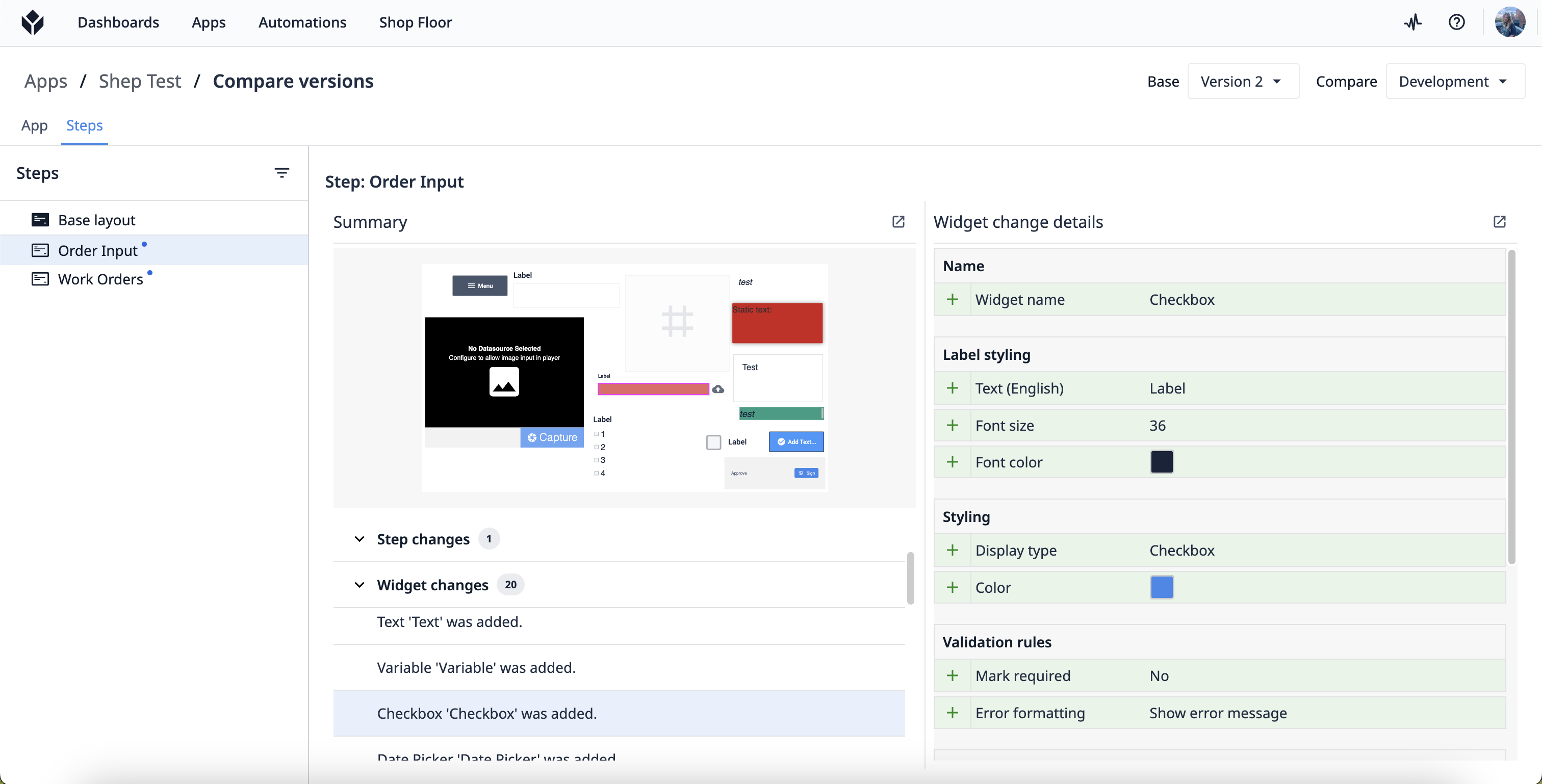Switch to Steps tab
The width and height of the screenshot is (1542, 784).
click(84, 125)
